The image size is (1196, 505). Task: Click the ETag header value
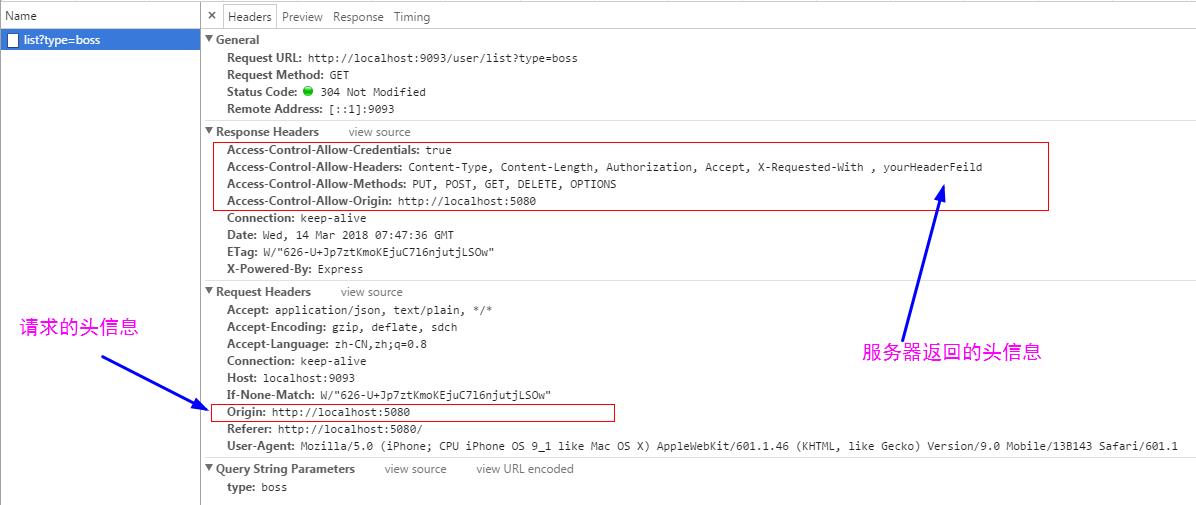click(x=380, y=252)
